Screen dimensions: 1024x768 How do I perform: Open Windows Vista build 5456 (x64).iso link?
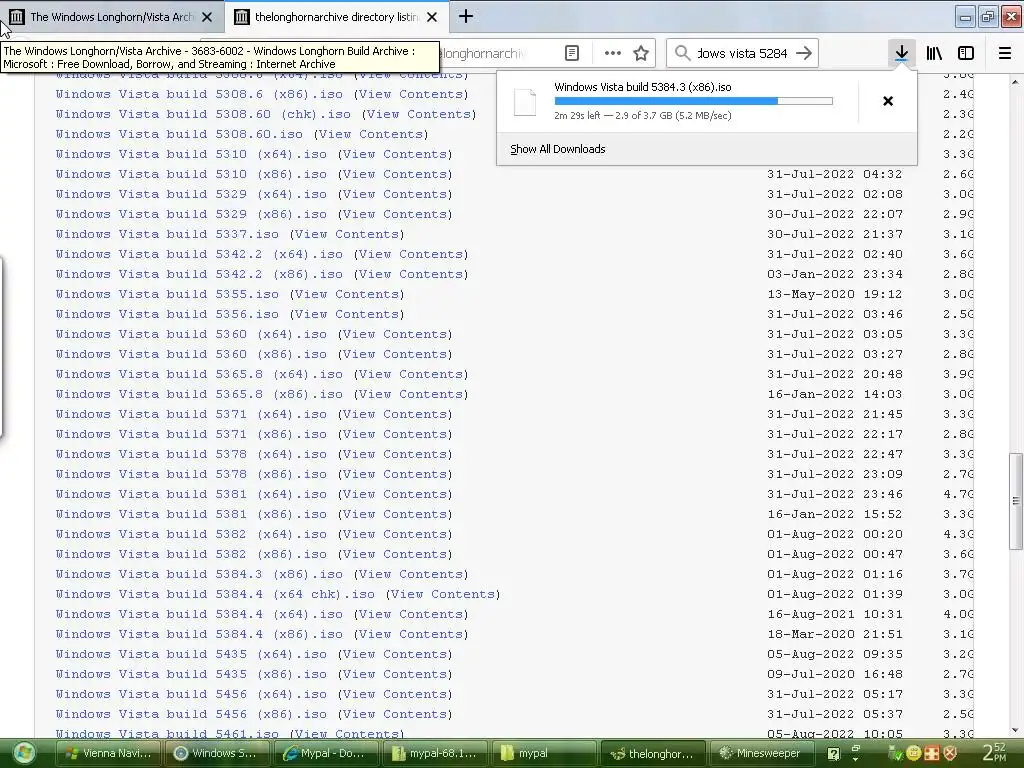click(191, 694)
